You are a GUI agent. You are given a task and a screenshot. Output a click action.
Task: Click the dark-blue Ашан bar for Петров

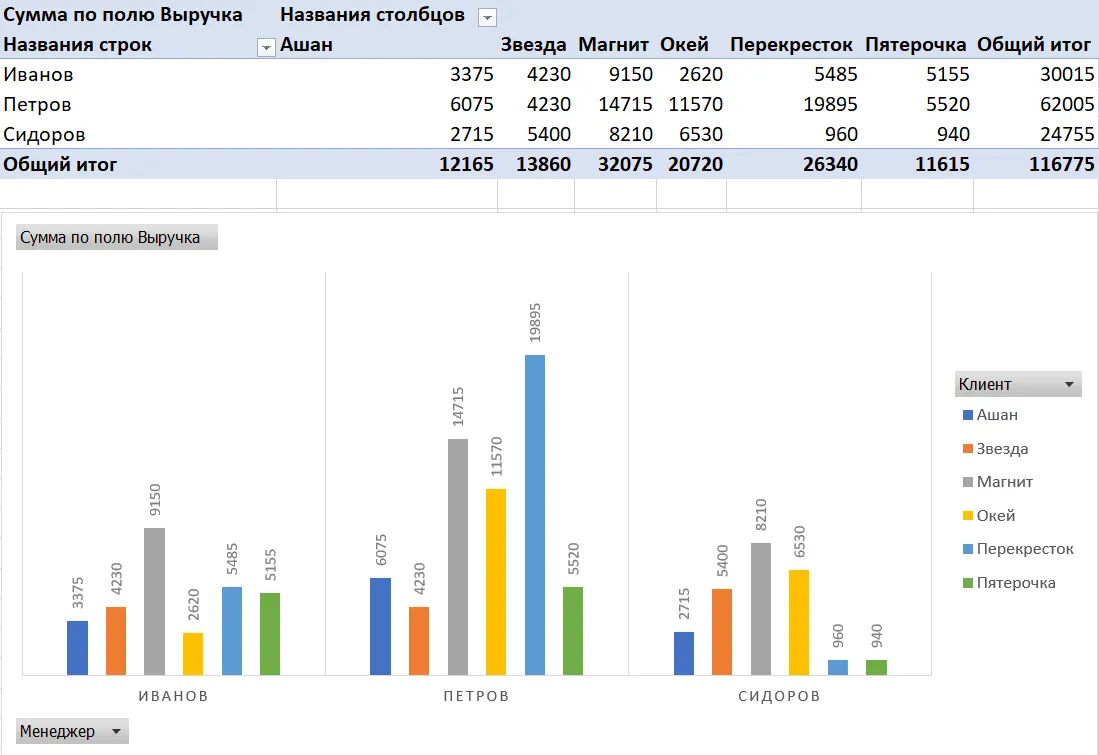[x=381, y=627]
